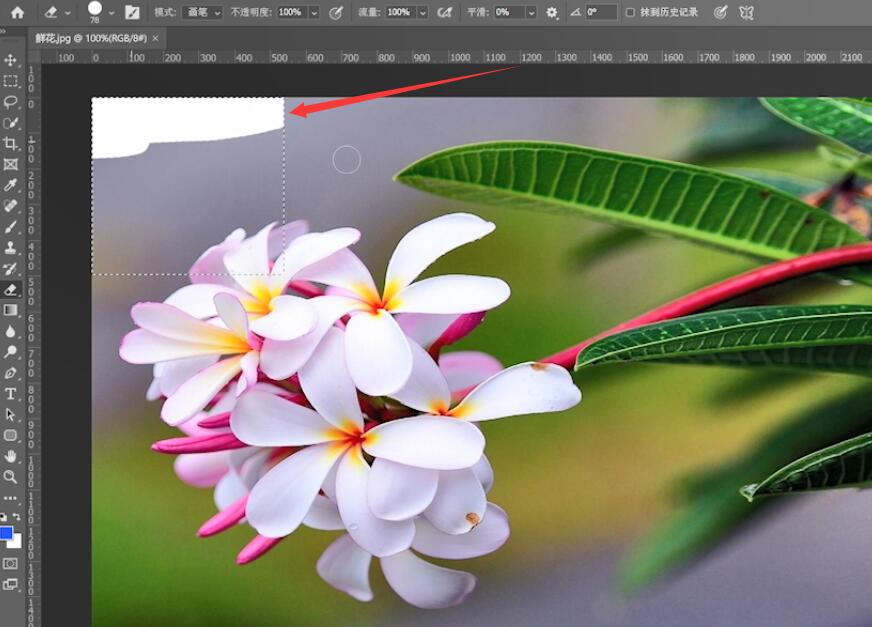Switch to the 鲜花.jpg document tab
The image size is (872, 627).
pyautogui.click(x=91, y=38)
